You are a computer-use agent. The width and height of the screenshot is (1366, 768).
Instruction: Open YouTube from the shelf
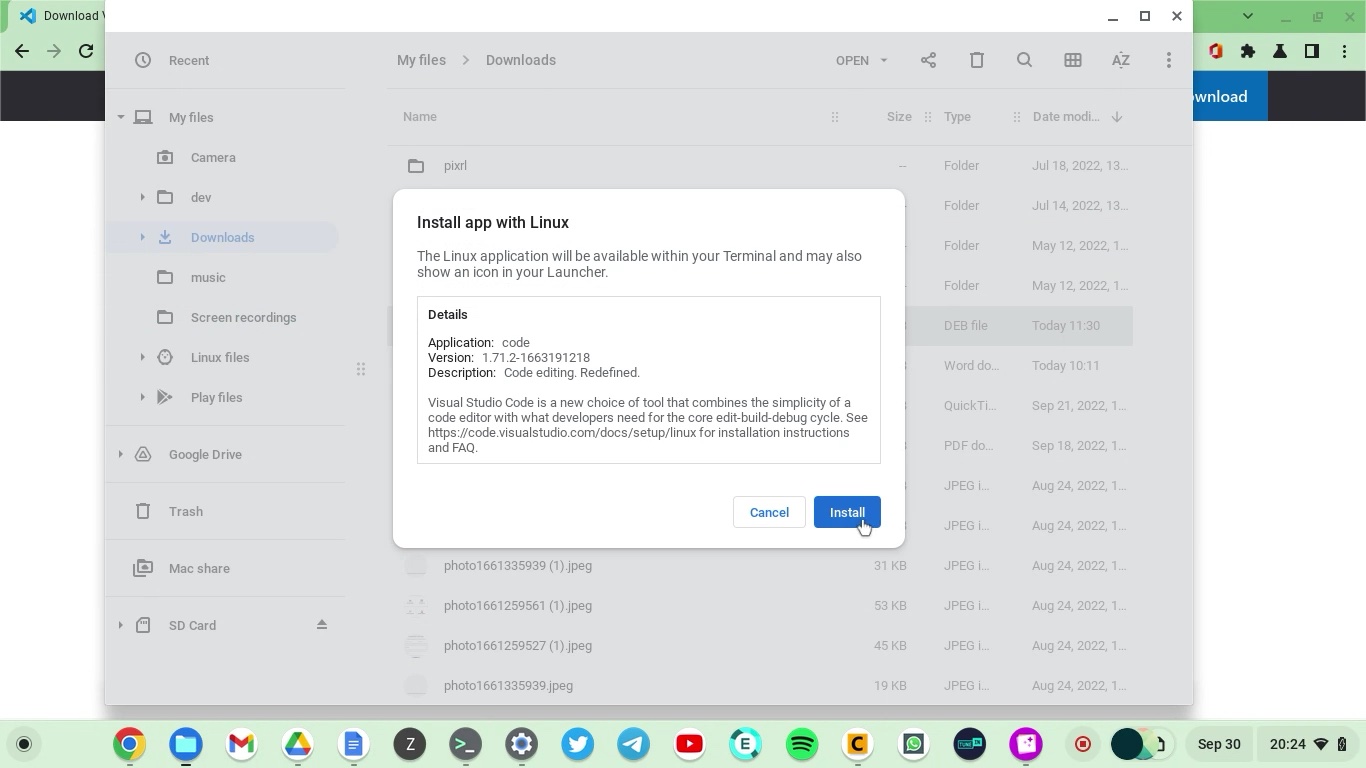(x=689, y=744)
